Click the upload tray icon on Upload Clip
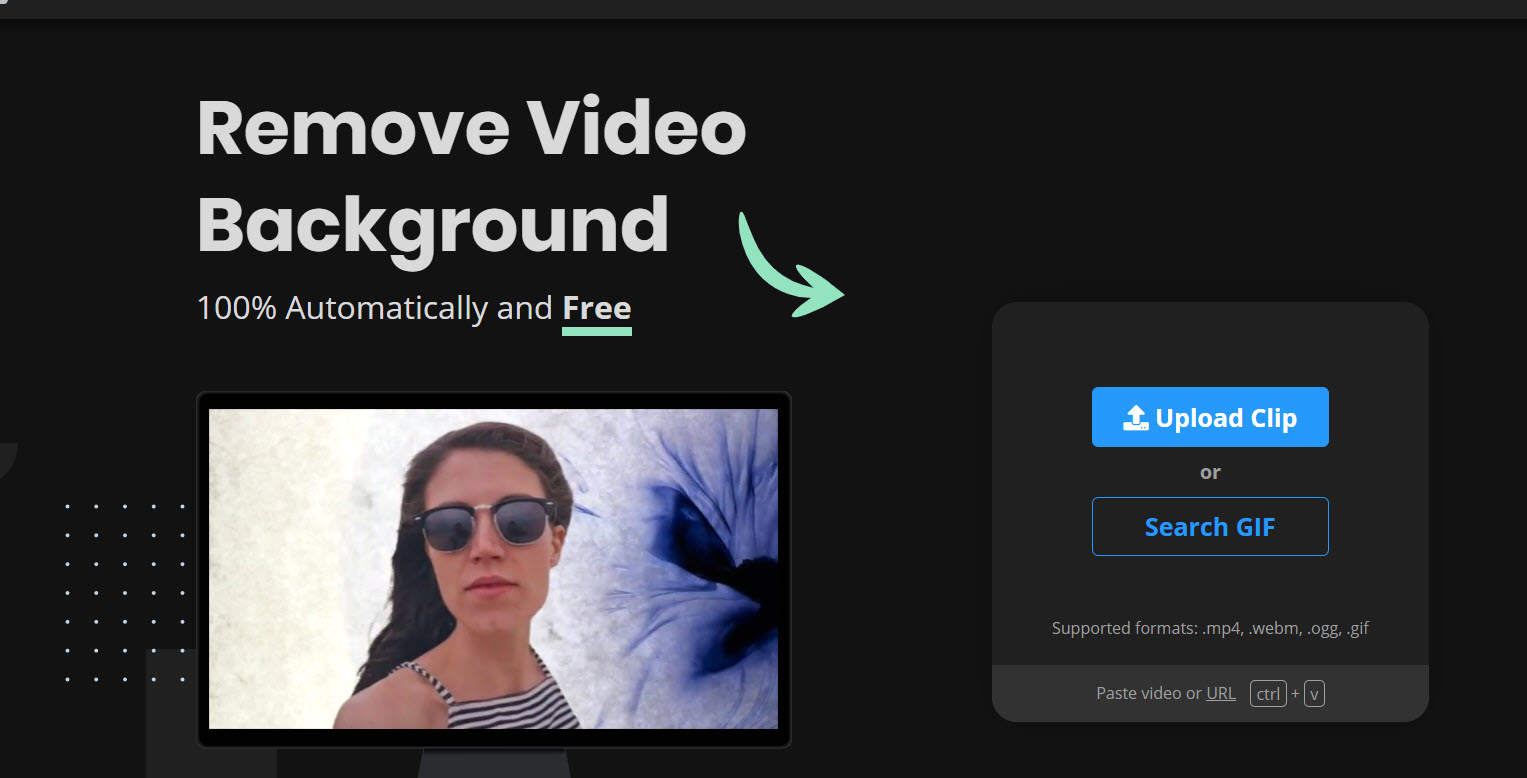Viewport: 1527px width, 778px height. click(x=1136, y=418)
